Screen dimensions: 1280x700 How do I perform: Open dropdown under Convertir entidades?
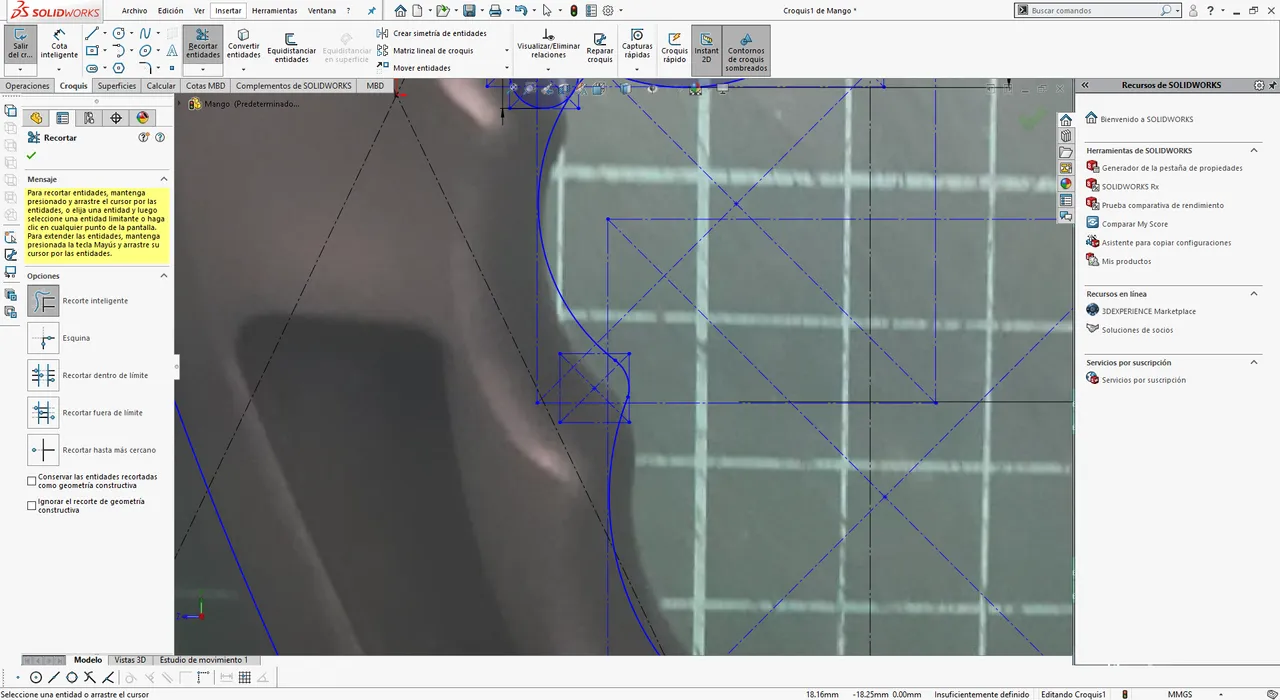[243, 69]
